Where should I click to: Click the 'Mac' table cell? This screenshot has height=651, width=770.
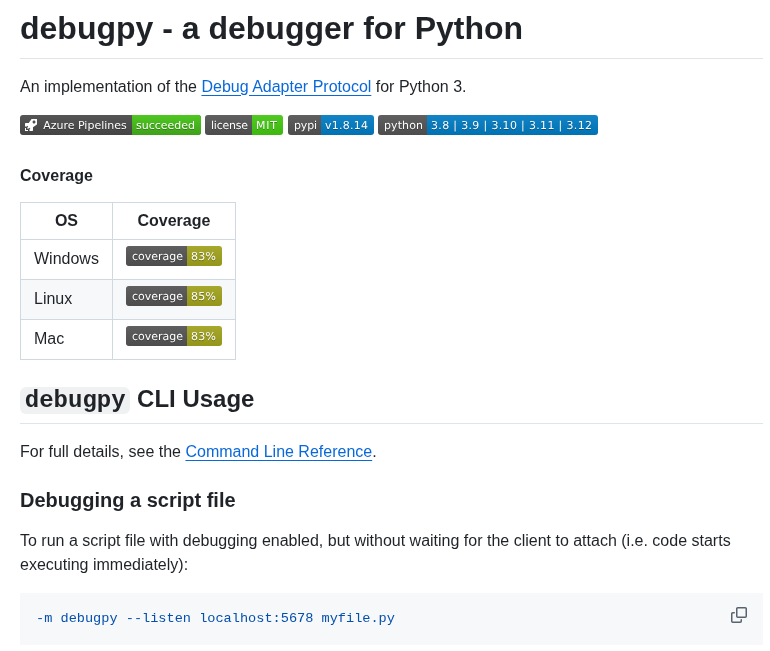coord(66,339)
